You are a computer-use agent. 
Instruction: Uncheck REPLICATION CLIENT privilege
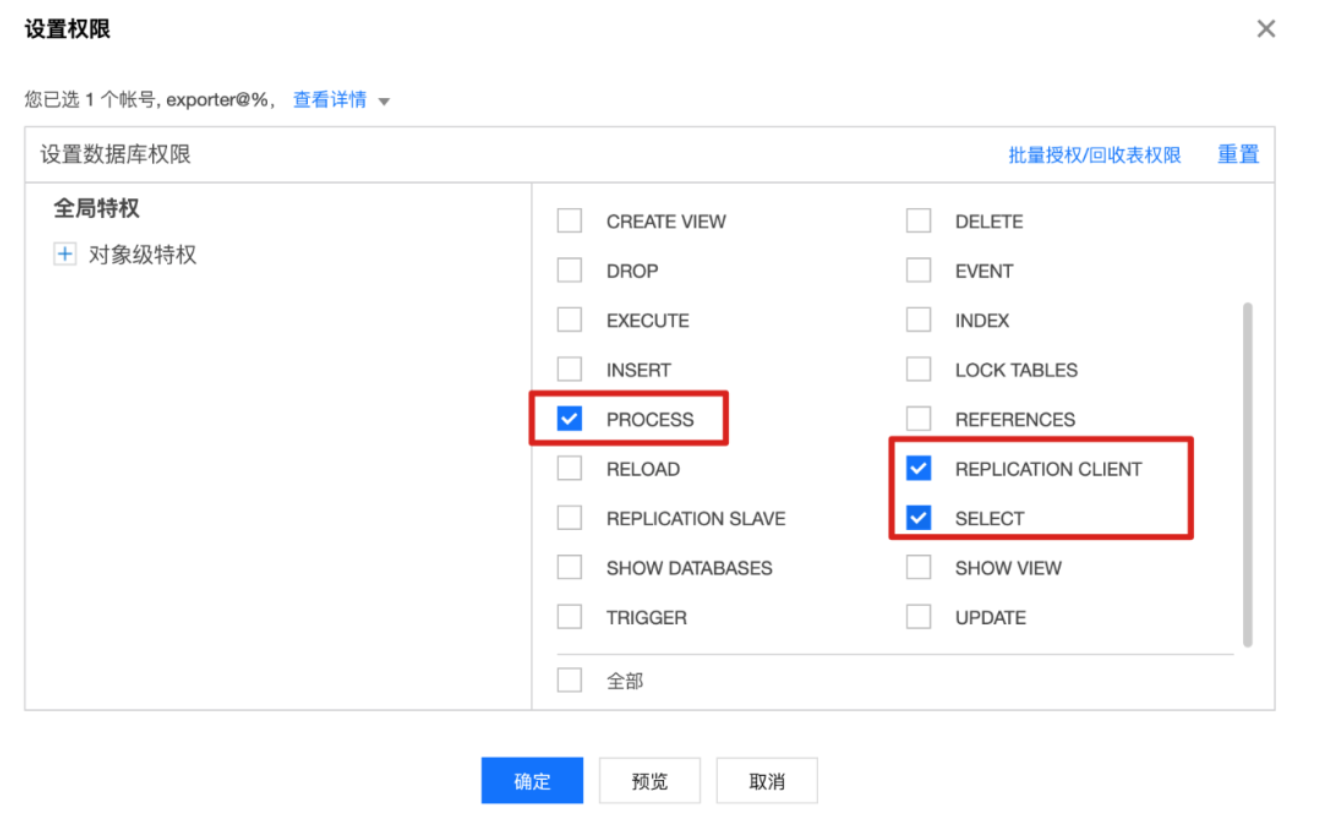[x=918, y=468]
